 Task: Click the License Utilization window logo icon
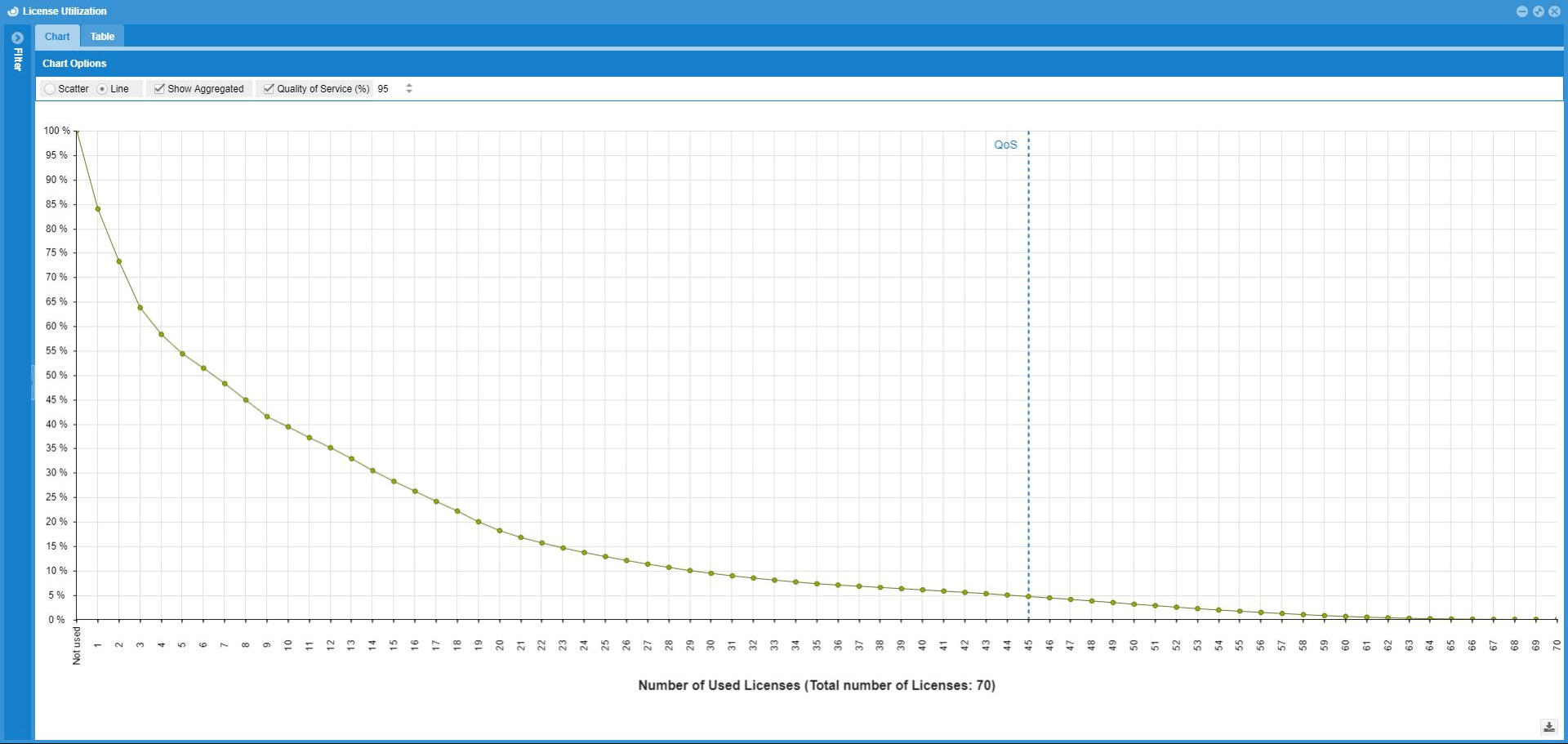click(x=12, y=11)
